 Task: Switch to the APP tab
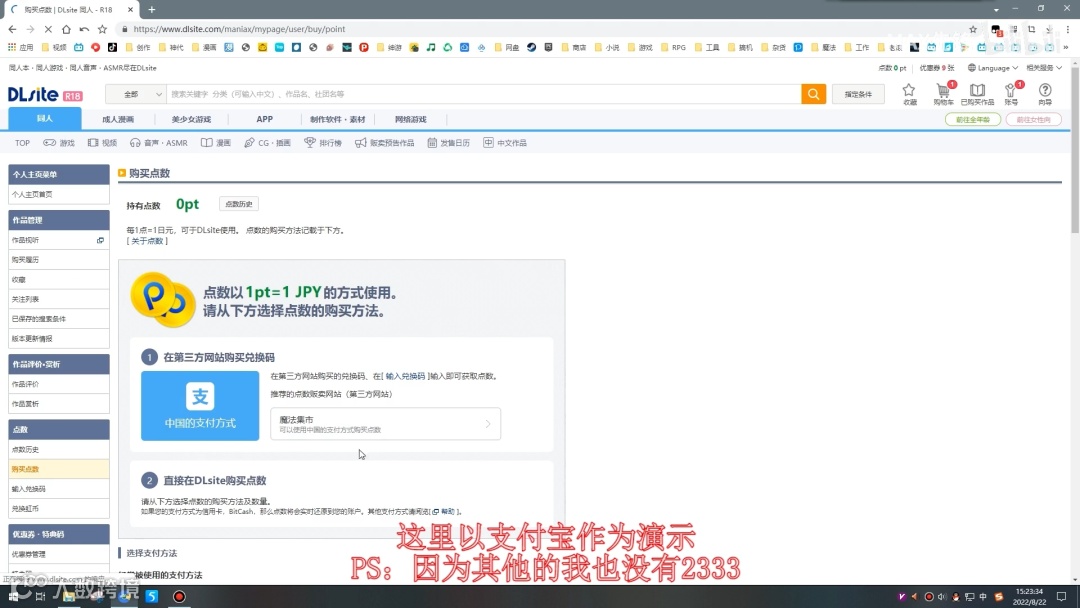point(264,119)
